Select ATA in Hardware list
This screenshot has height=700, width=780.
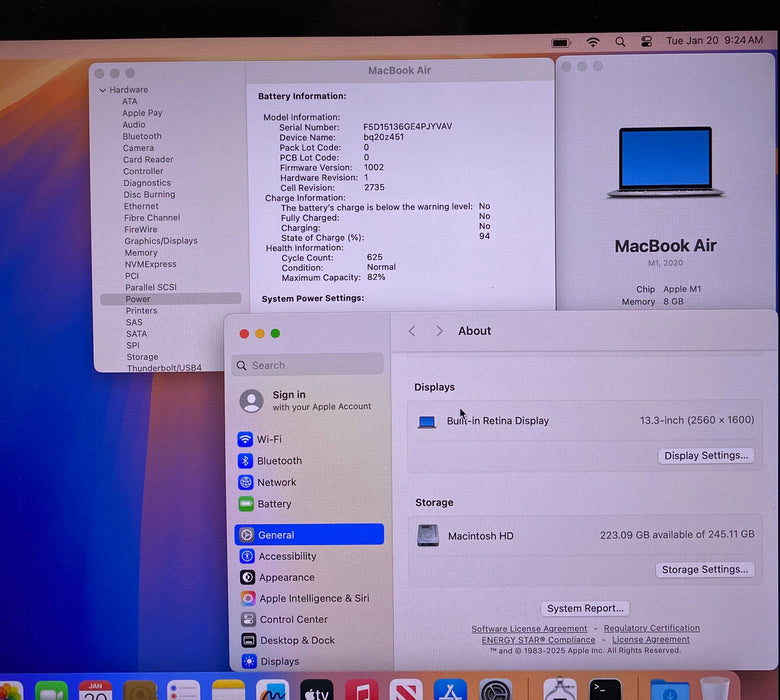pyautogui.click(x=129, y=101)
